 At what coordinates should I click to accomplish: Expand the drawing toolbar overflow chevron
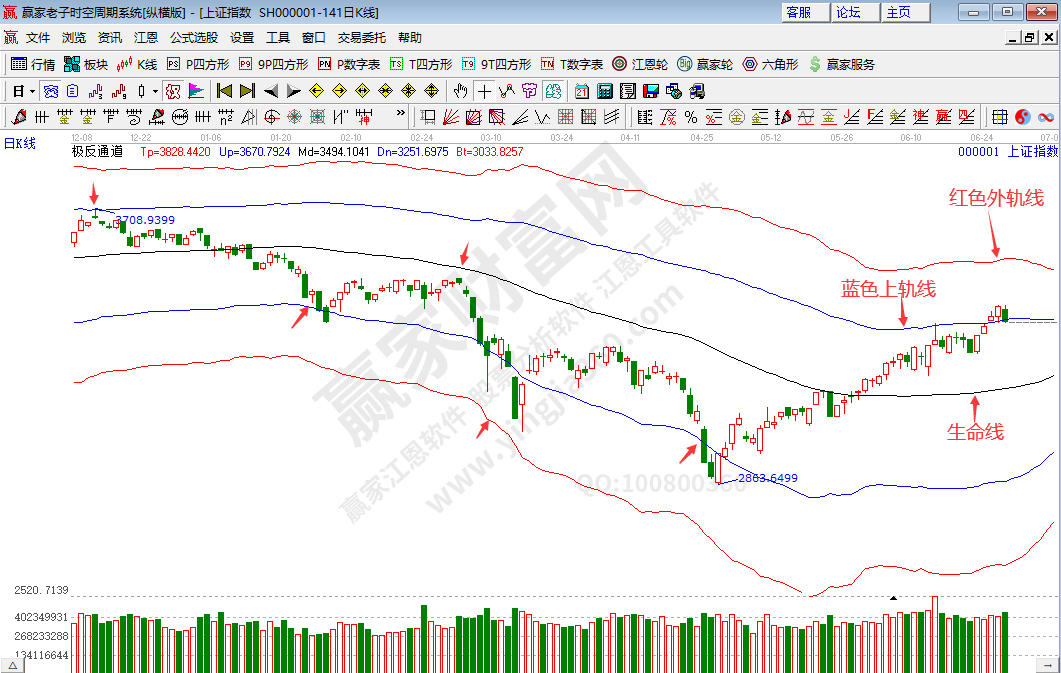(x=401, y=114)
